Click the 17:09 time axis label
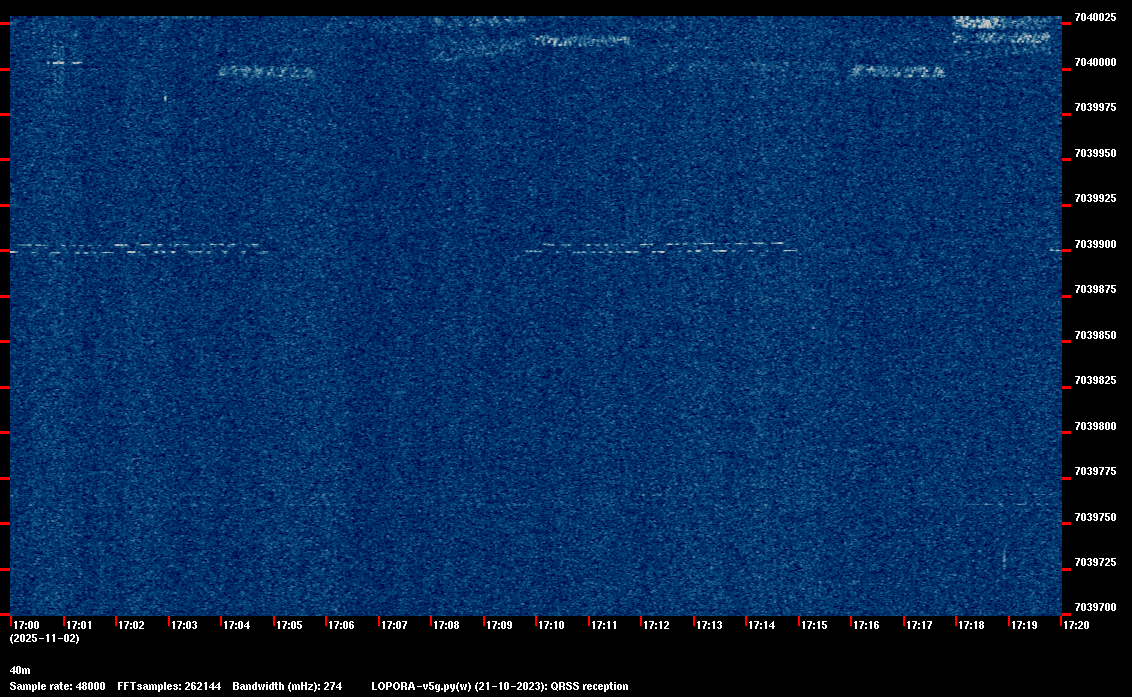1132x697 pixels. (x=500, y=625)
